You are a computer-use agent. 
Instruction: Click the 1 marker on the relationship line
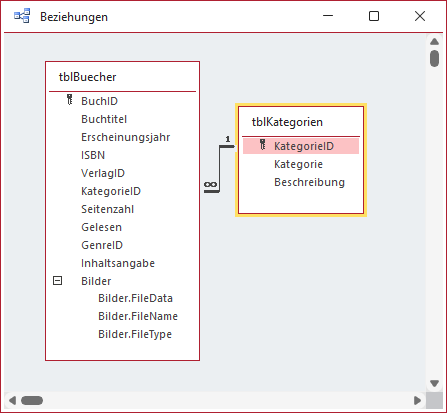pyautogui.click(x=228, y=139)
